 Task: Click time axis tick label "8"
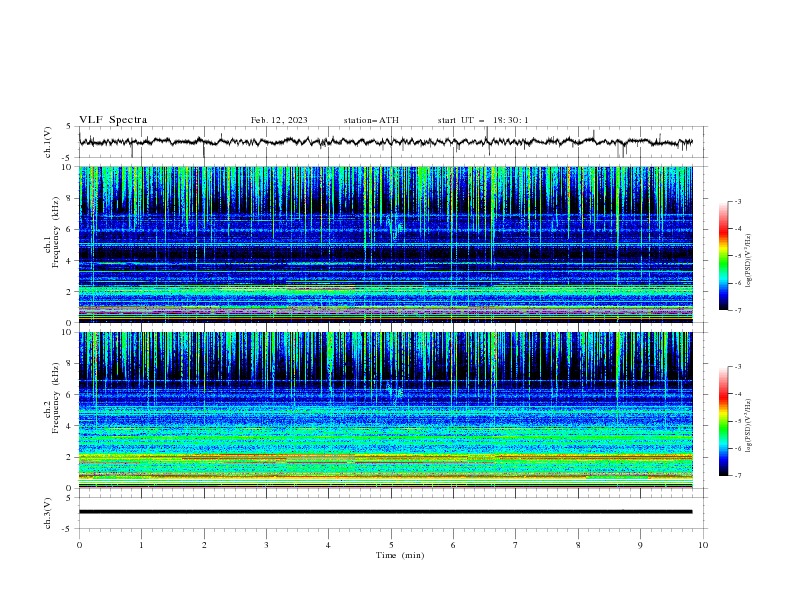578,545
